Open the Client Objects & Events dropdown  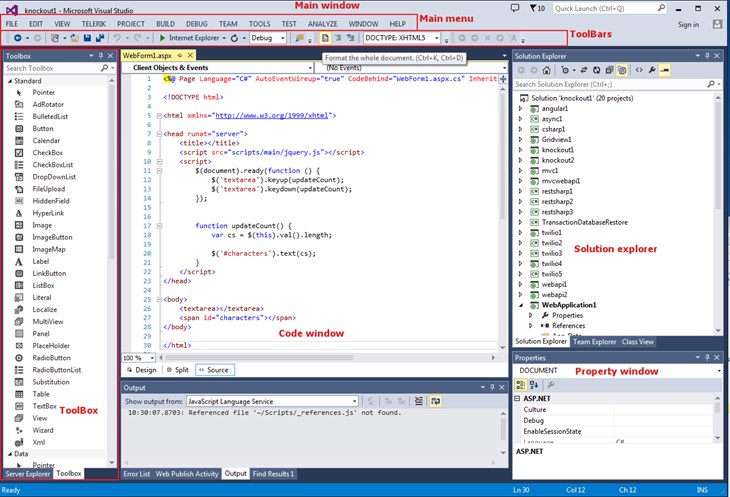click(x=218, y=67)
